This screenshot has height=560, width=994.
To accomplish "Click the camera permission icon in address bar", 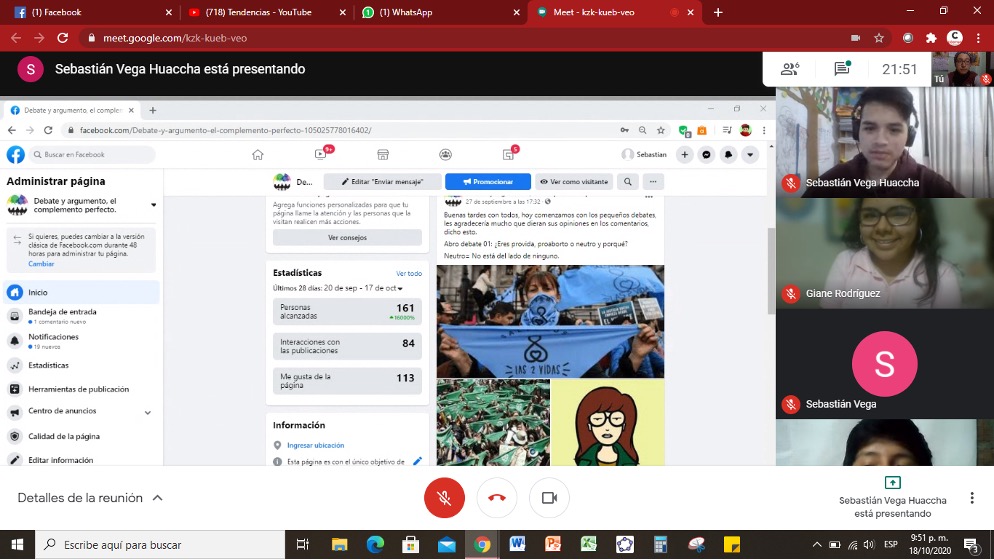I will click(855, 38).
